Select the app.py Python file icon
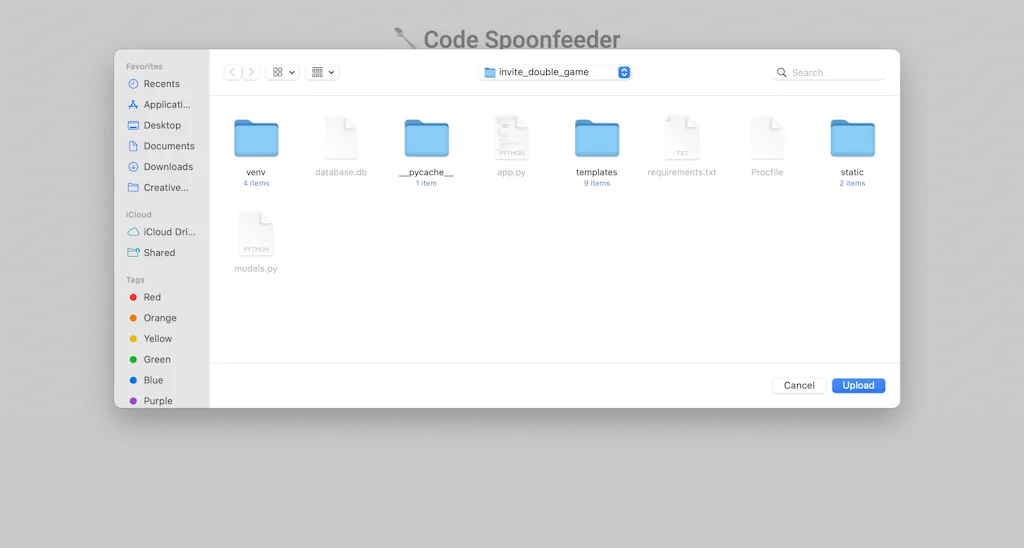Screen dimensions: 1024x548 click(511, 138)
